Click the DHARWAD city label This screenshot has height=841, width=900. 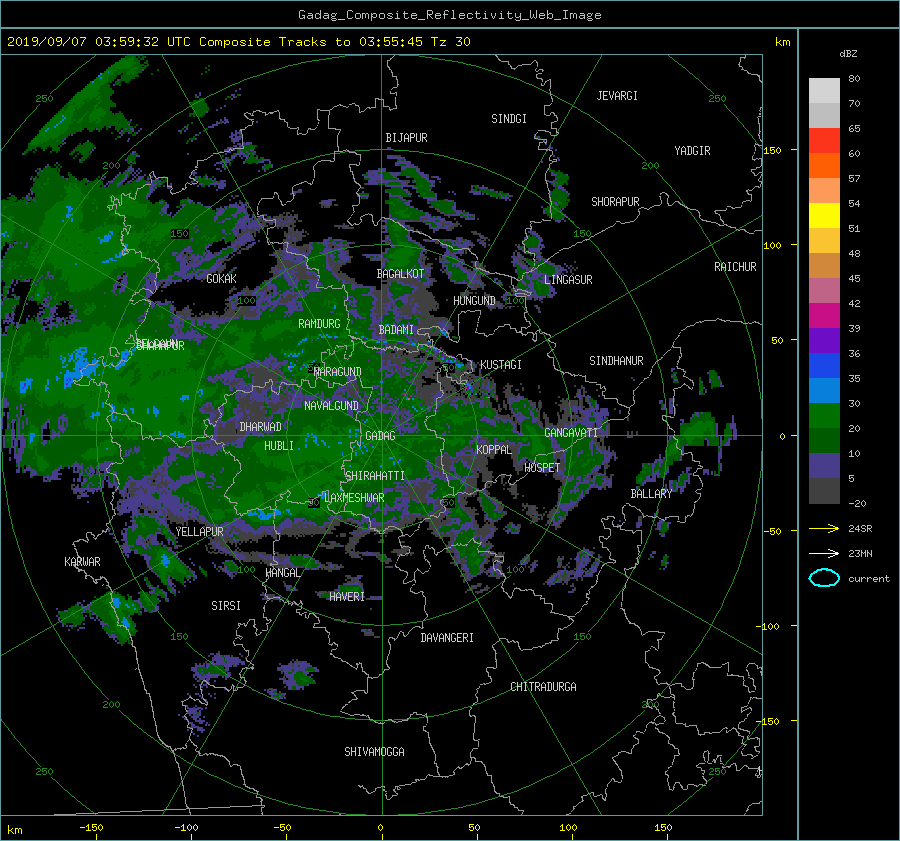click(261, 427)
